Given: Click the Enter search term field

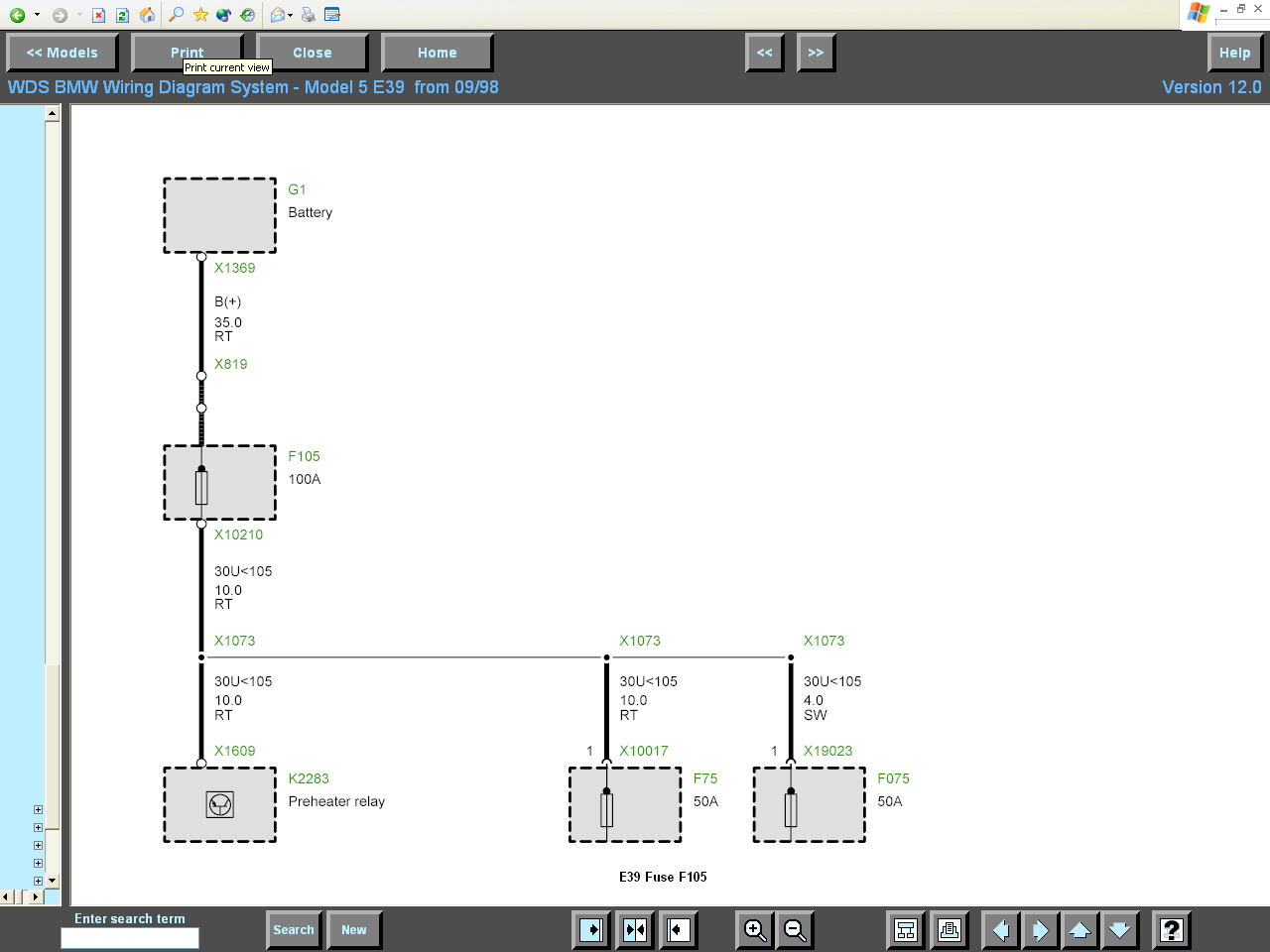Looking at the screenshot, I should coord(130,937).
